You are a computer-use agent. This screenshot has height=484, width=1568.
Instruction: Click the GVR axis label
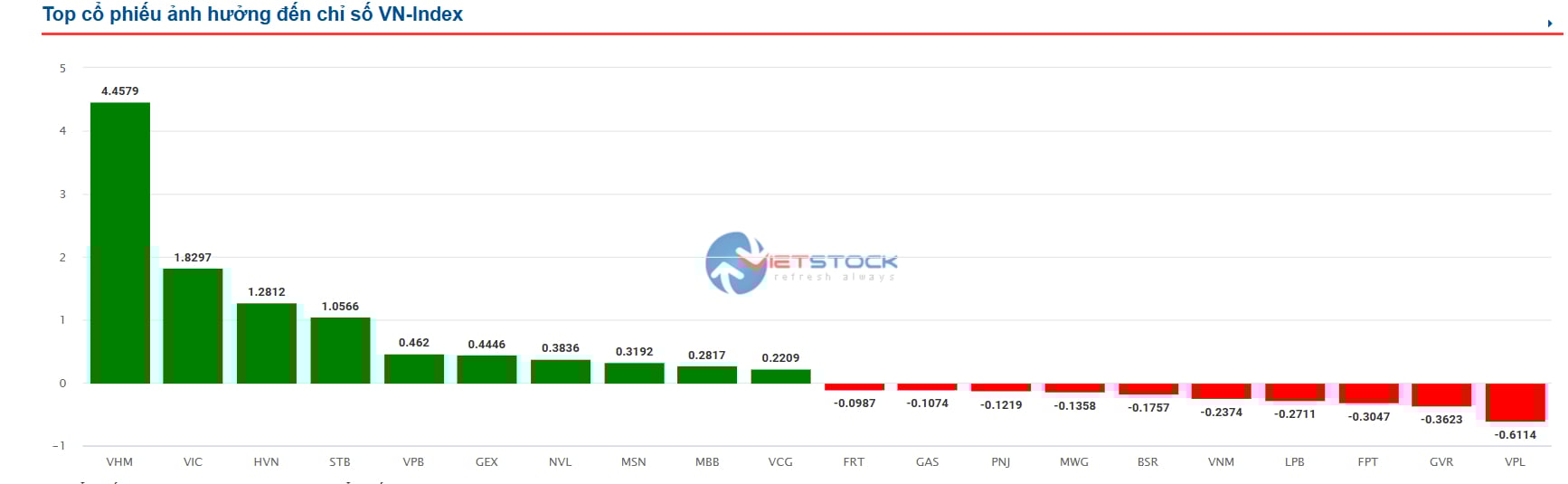point(1441,462)
